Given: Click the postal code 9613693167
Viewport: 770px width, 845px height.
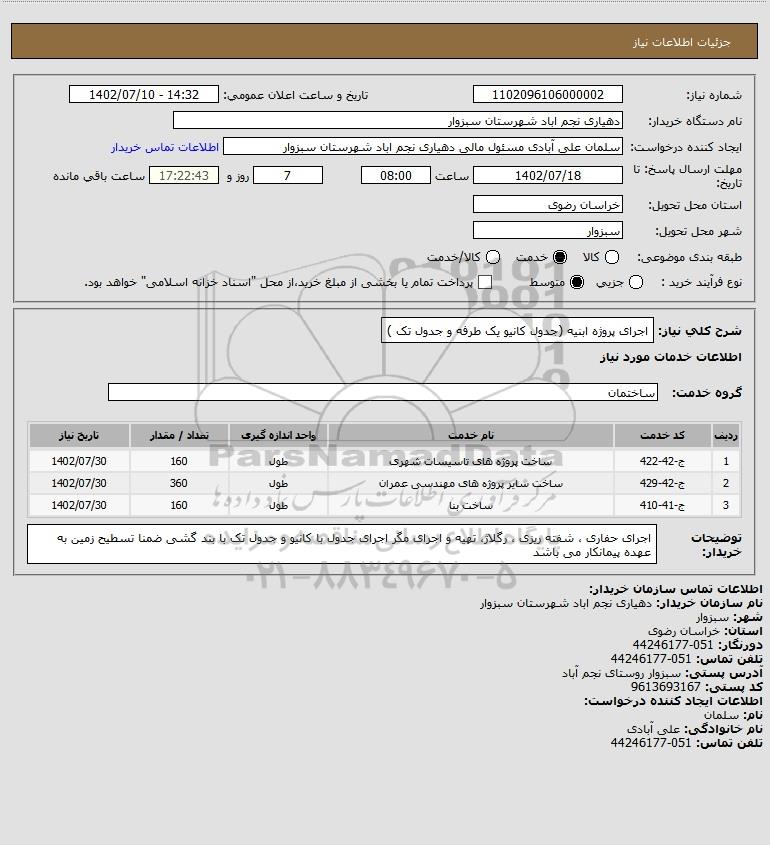Looking at the screenshot, I should [665, 687].
